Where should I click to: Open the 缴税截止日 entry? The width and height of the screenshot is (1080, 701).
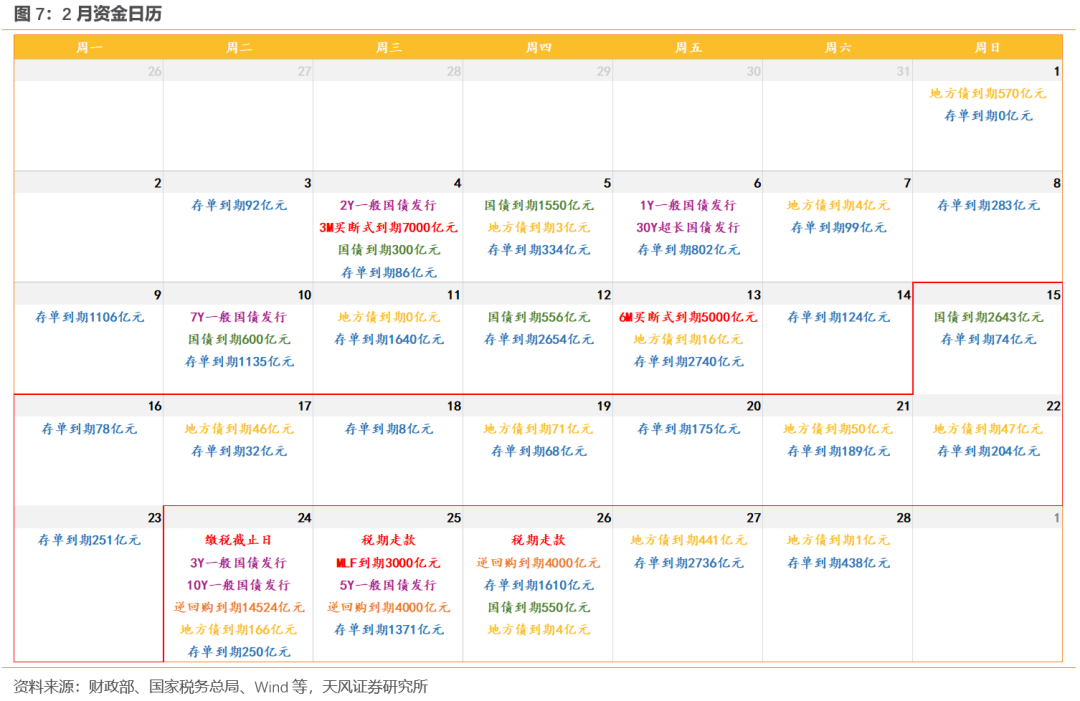238,540
